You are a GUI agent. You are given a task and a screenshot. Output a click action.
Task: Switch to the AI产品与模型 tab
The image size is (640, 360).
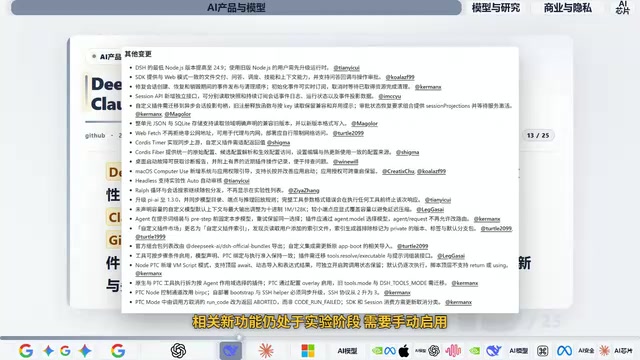tap(236, 7)
